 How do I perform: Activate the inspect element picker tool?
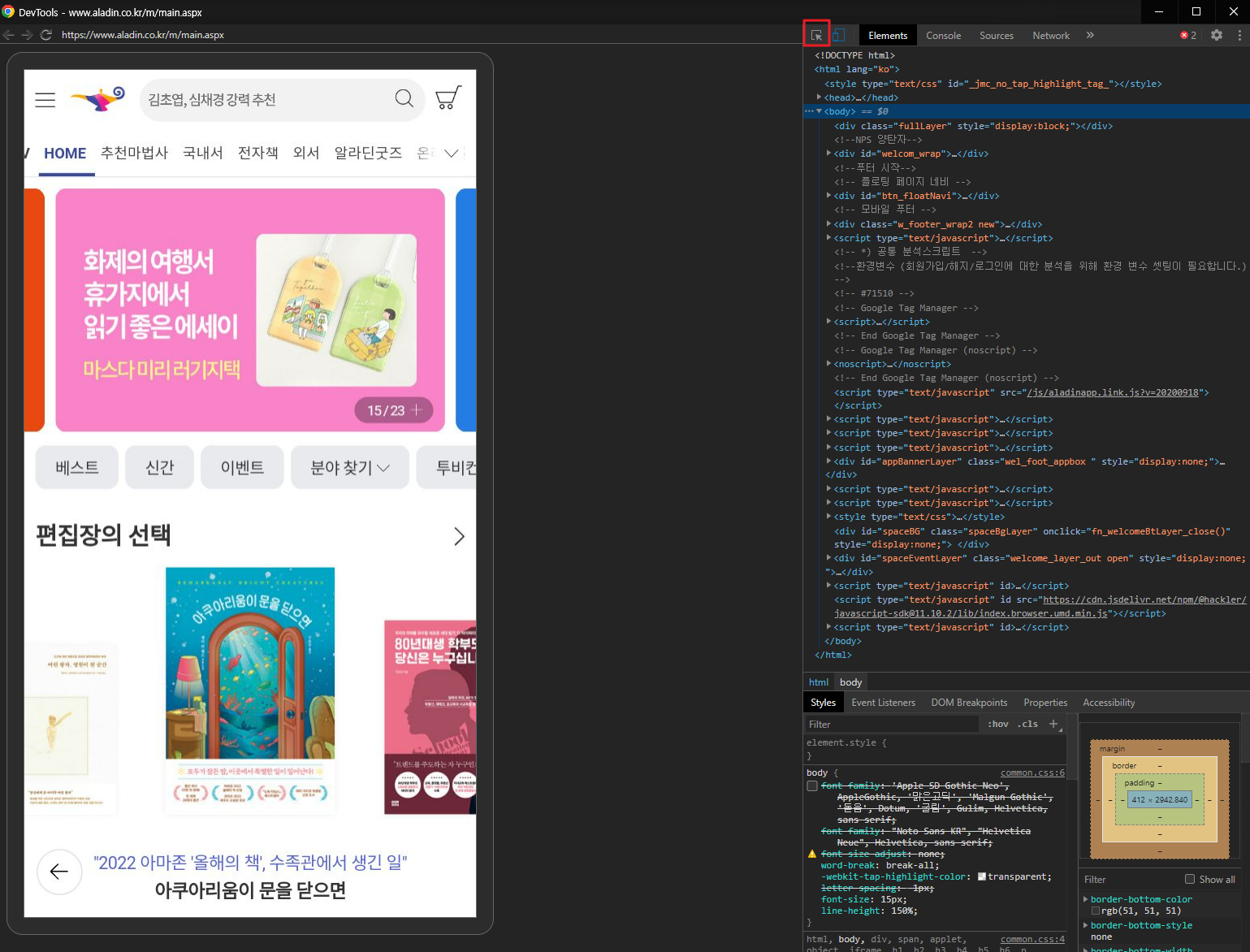816,35
